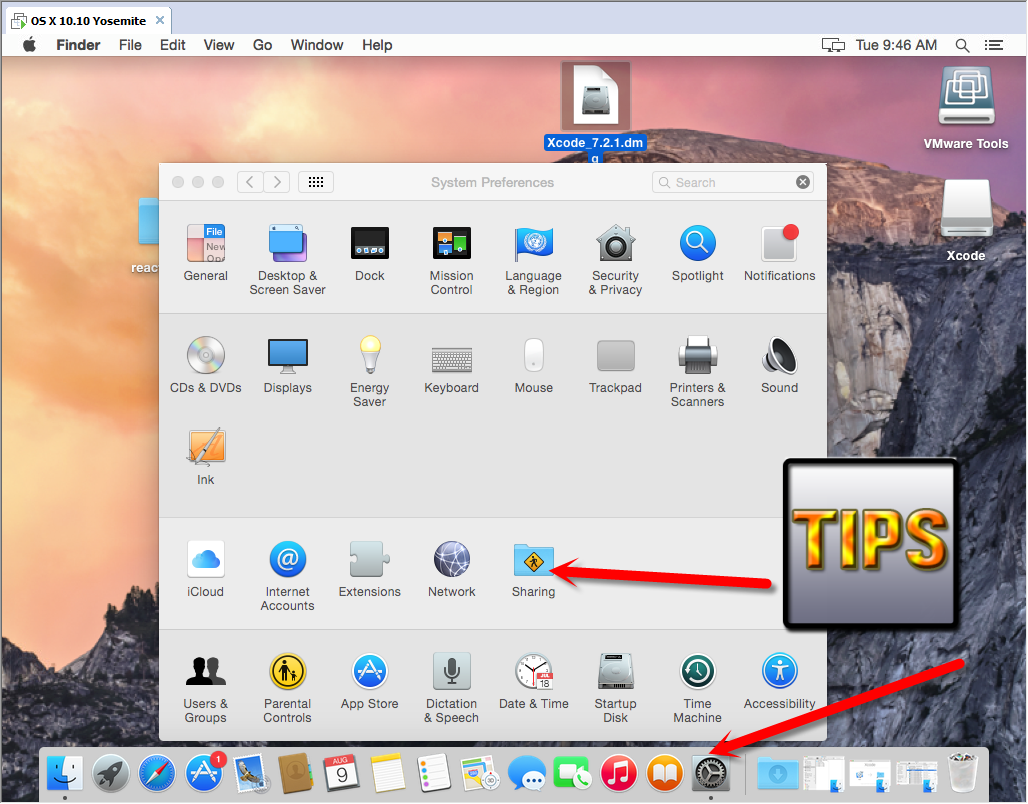
Task: Open Accessibility preferences
Action: (779, 672)
